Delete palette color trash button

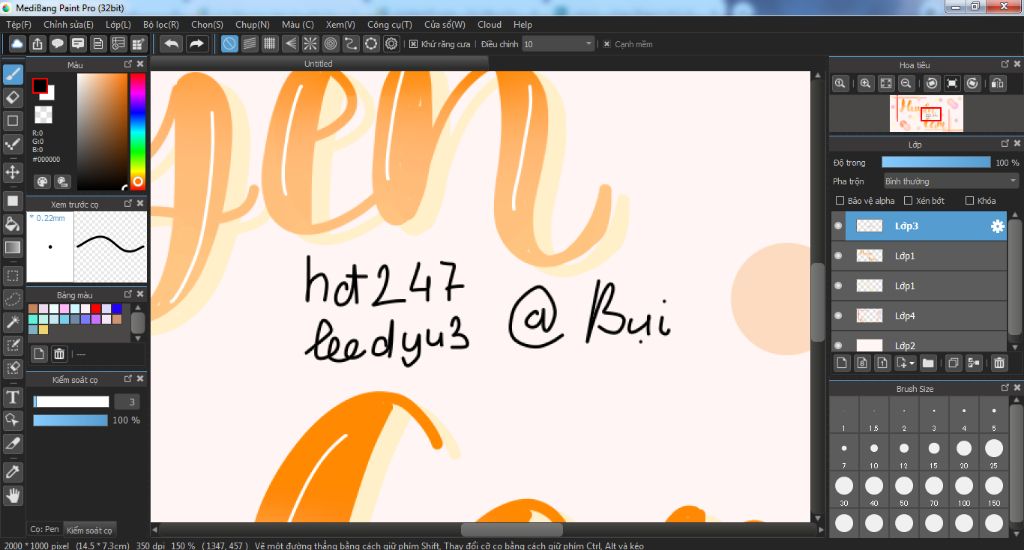click(59, 353)
